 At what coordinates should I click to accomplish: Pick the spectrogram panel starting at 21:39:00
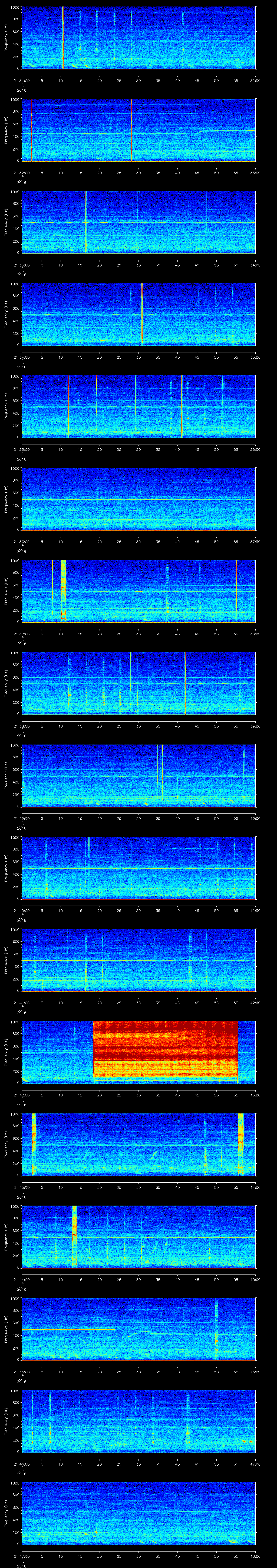pos(139,775)
